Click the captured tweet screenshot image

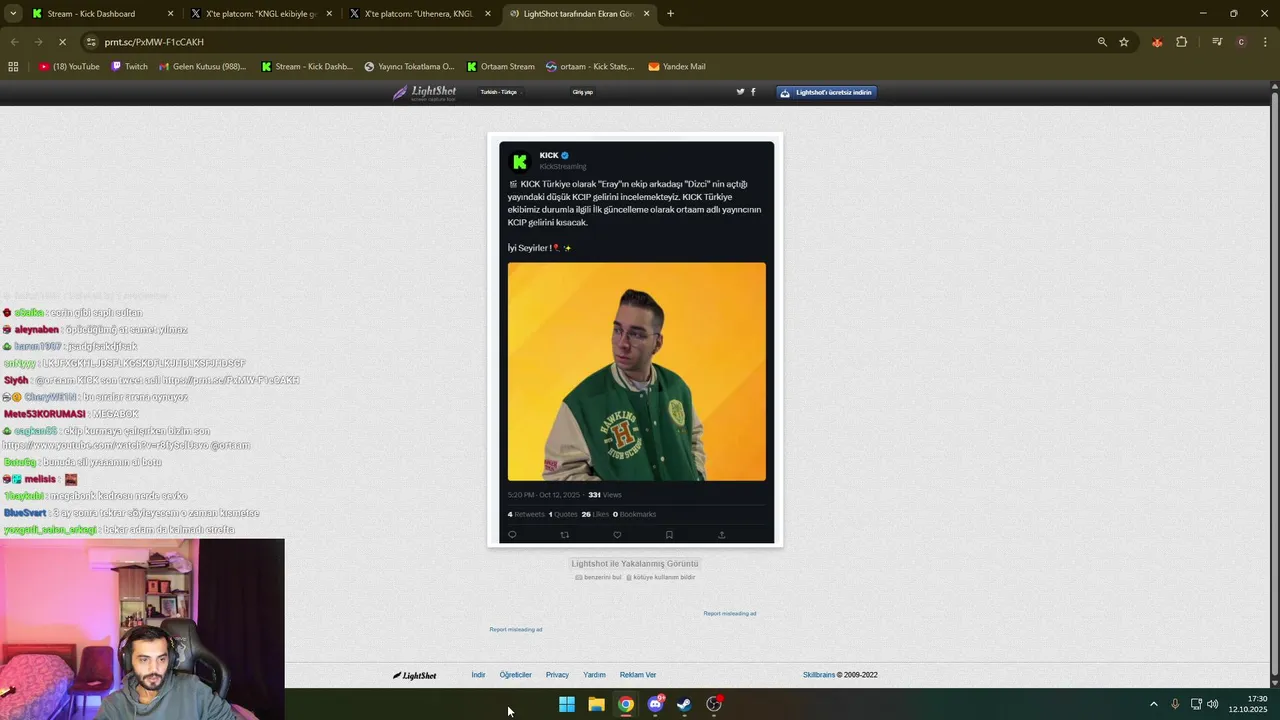point(636,341)
